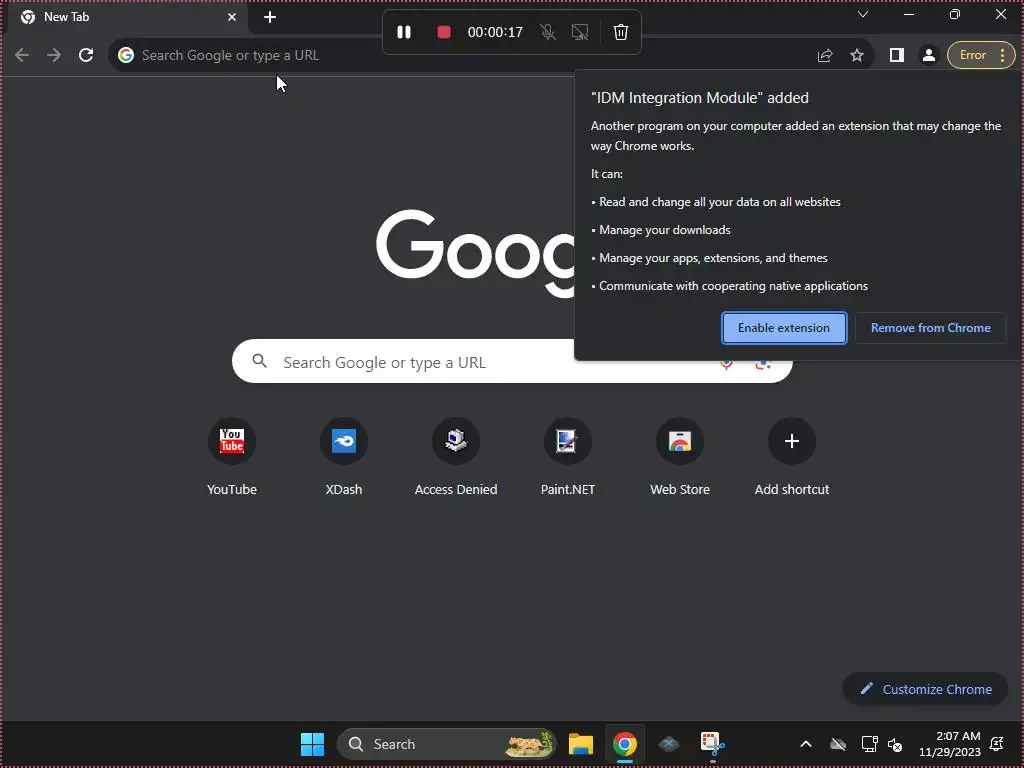Open the blue app icon beside Chrome on taskbar

point(669,744)
